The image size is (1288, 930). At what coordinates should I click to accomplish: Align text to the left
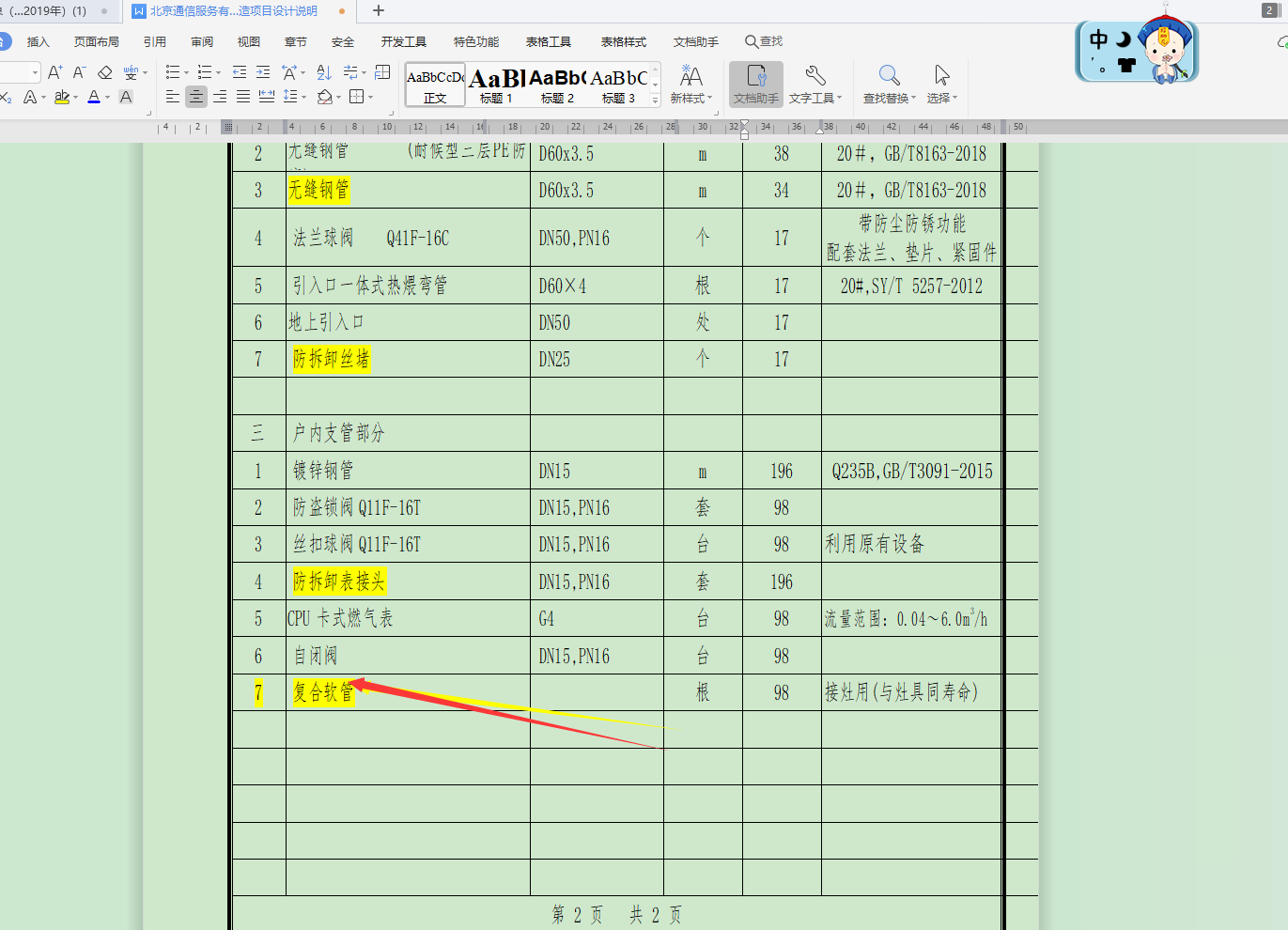coord(173,97)
